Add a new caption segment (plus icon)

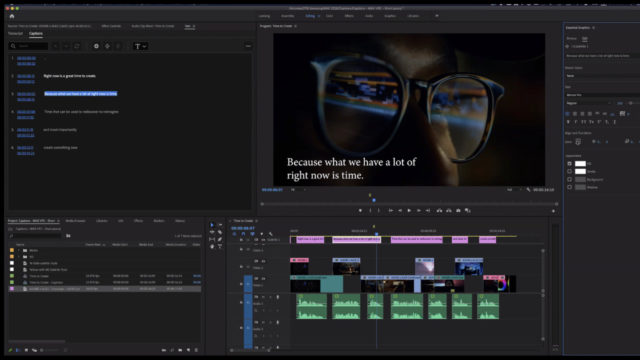(x=96, y=46)
